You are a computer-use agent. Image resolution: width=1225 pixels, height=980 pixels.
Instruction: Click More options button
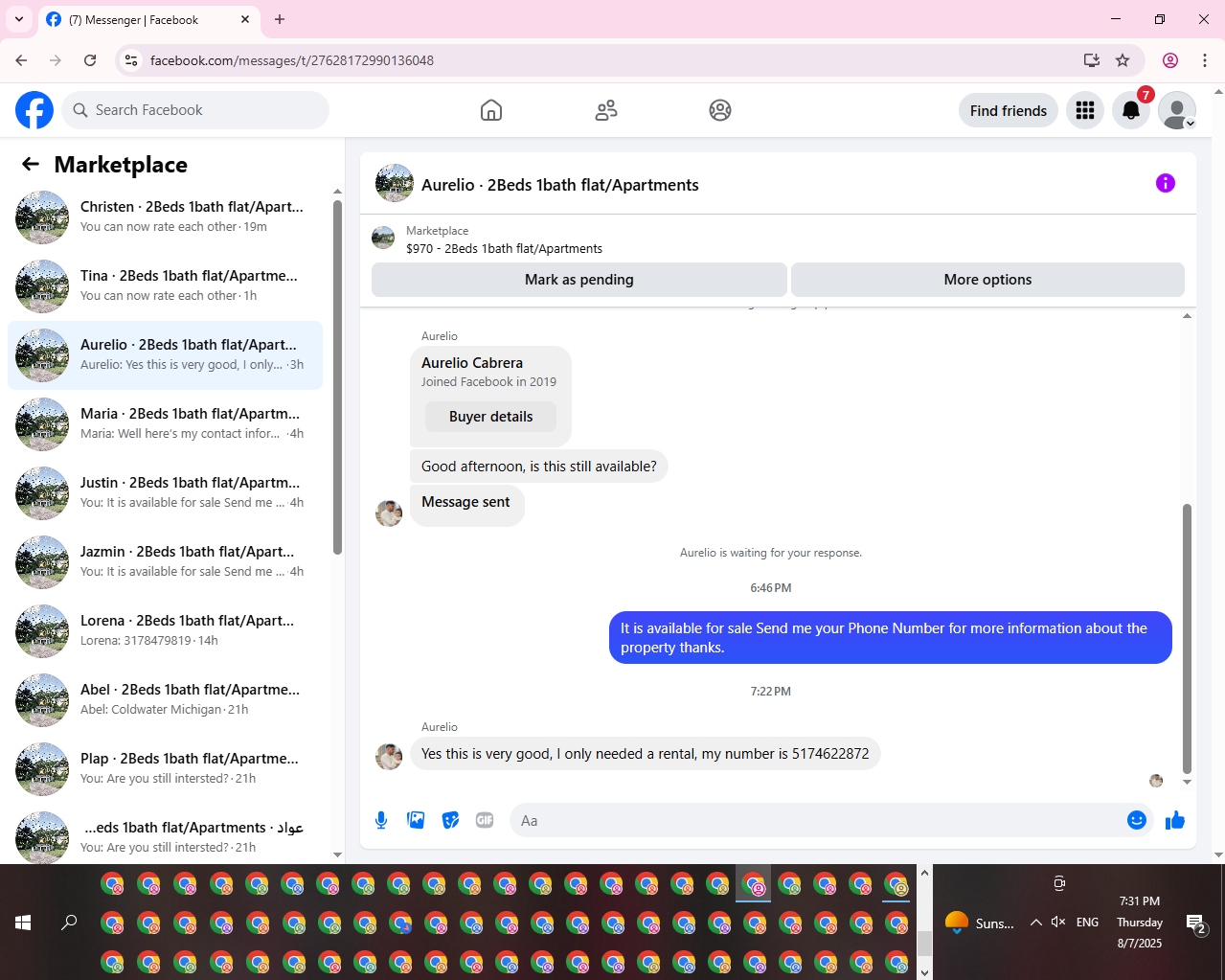(x=987, y=280)
